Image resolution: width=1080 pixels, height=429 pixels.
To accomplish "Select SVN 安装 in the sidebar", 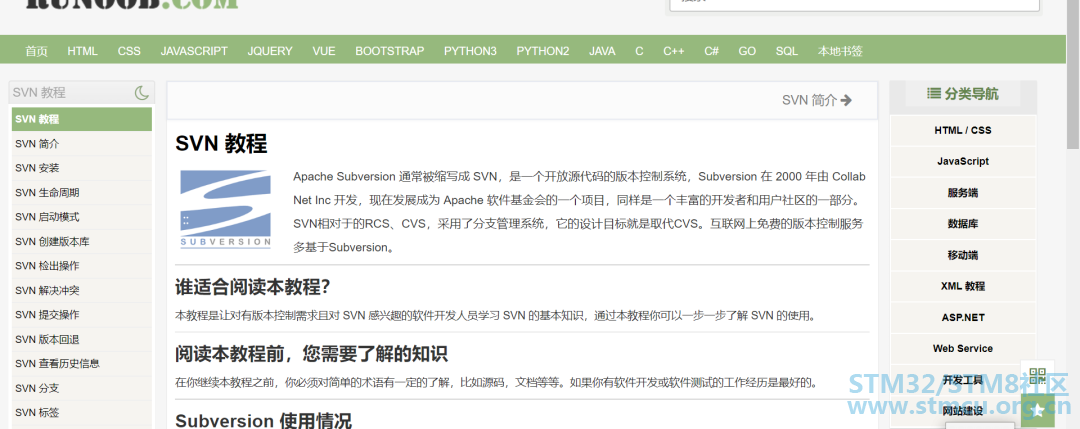I will 82,168.
